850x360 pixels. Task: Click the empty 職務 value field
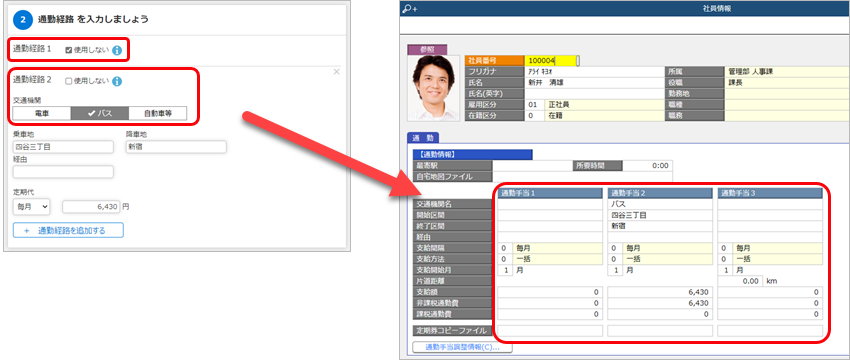[x=788, y=116]
